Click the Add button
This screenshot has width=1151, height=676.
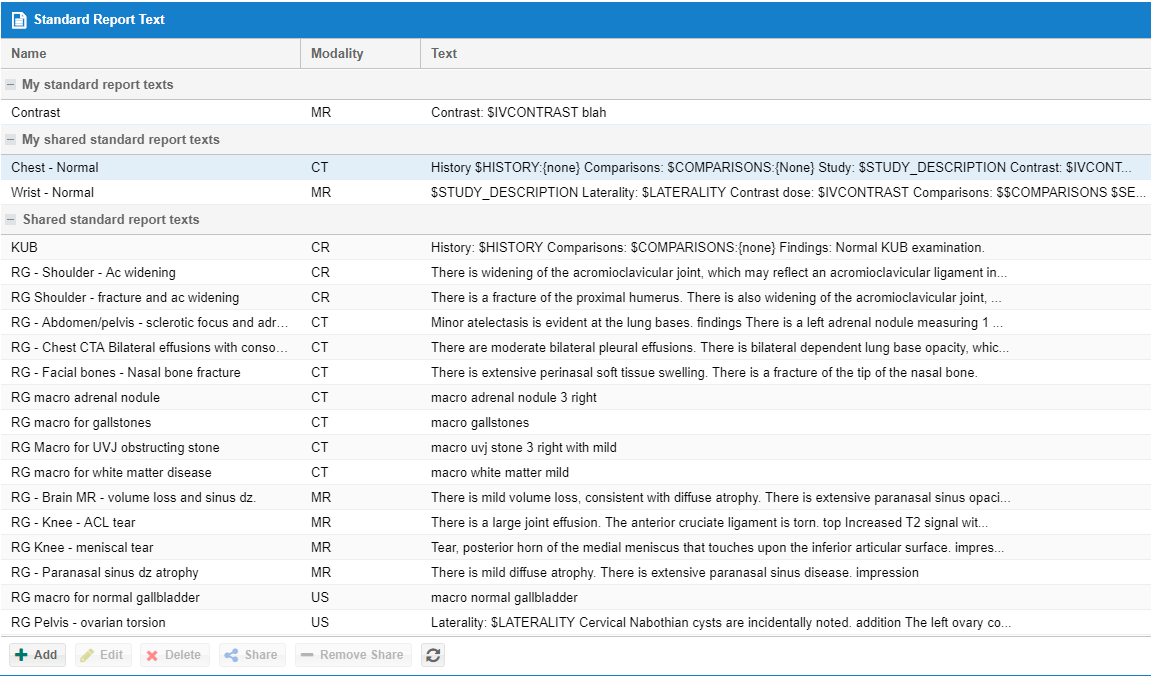coord(37,655)
